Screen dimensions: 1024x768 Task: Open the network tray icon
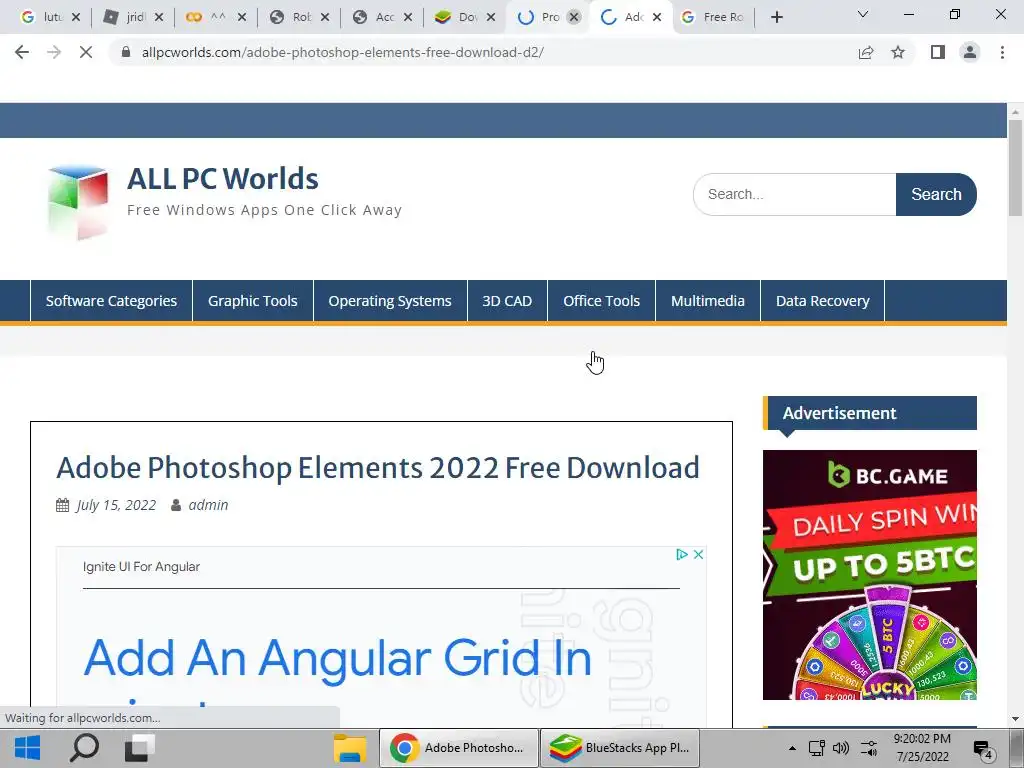pos(816,748)
